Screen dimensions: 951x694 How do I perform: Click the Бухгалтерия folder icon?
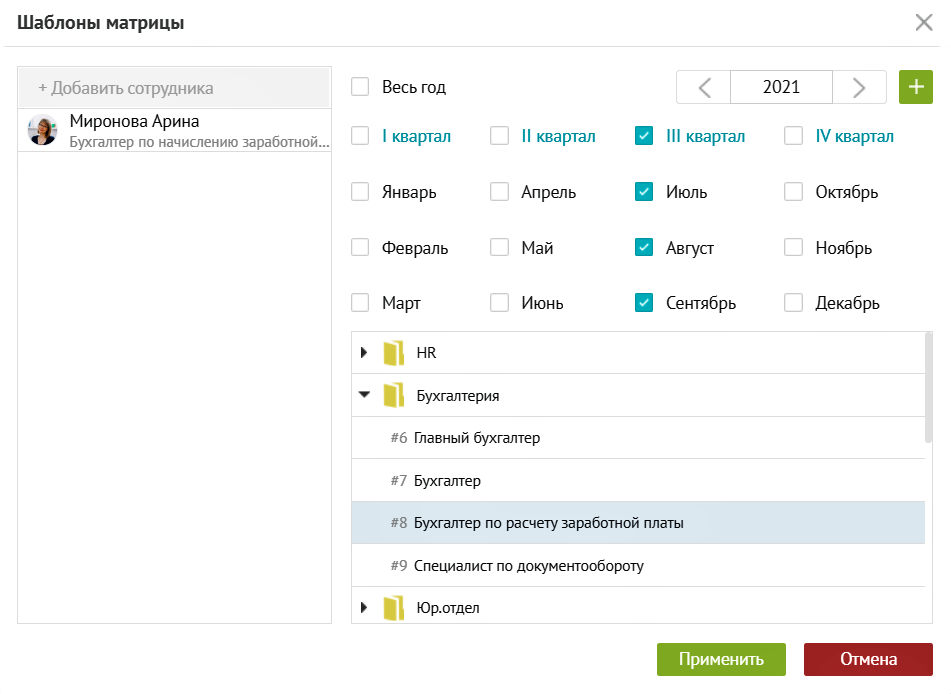point(393,395)
